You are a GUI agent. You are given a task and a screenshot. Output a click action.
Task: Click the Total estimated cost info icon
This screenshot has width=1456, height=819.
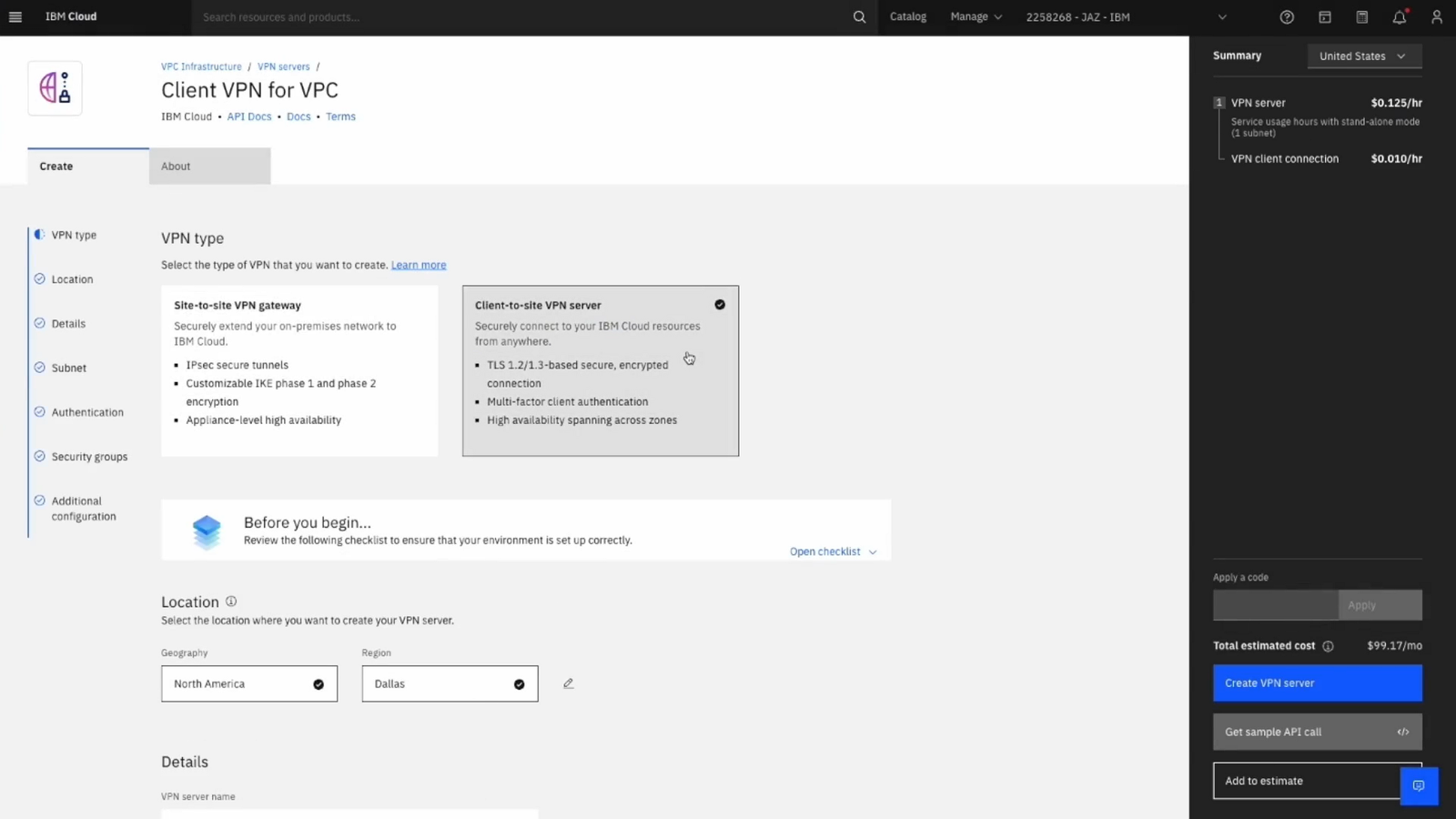[x=1328, y=646]
